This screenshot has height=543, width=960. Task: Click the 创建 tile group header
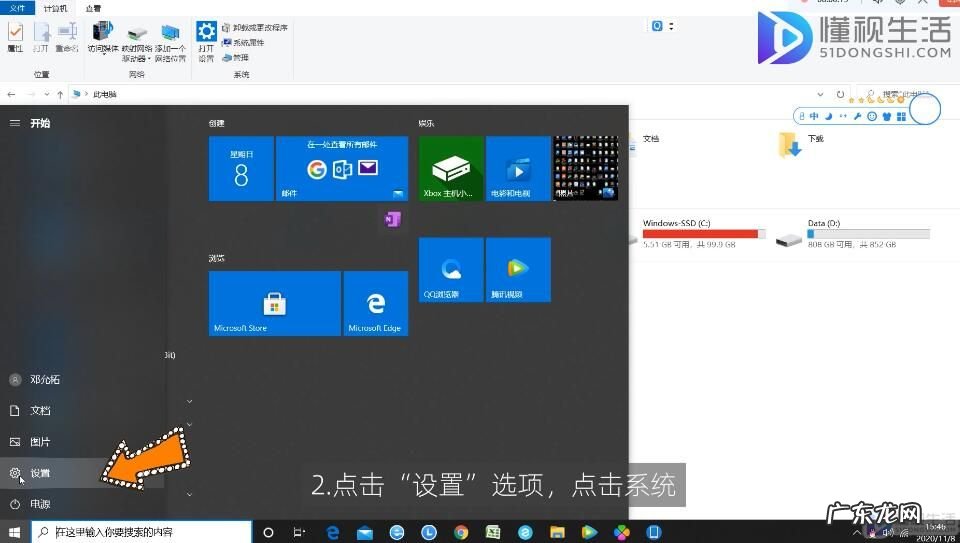216,123
